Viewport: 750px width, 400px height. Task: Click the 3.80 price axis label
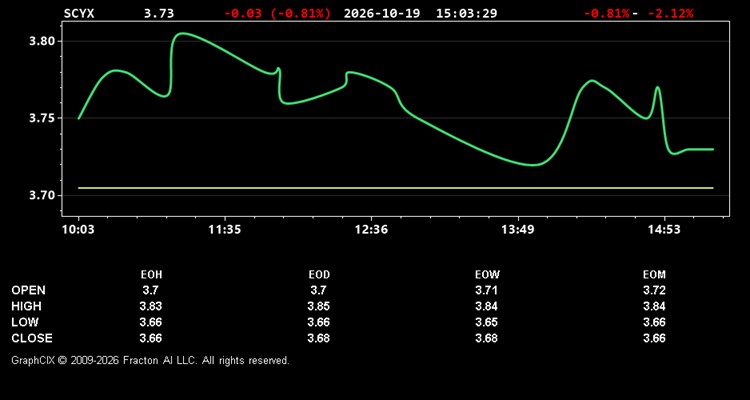(39, 41)
